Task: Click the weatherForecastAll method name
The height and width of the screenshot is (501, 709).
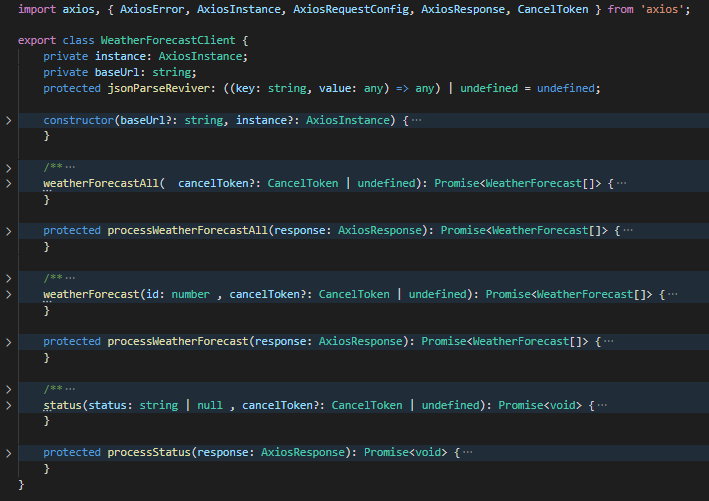Action: click(x=101, y=183)
